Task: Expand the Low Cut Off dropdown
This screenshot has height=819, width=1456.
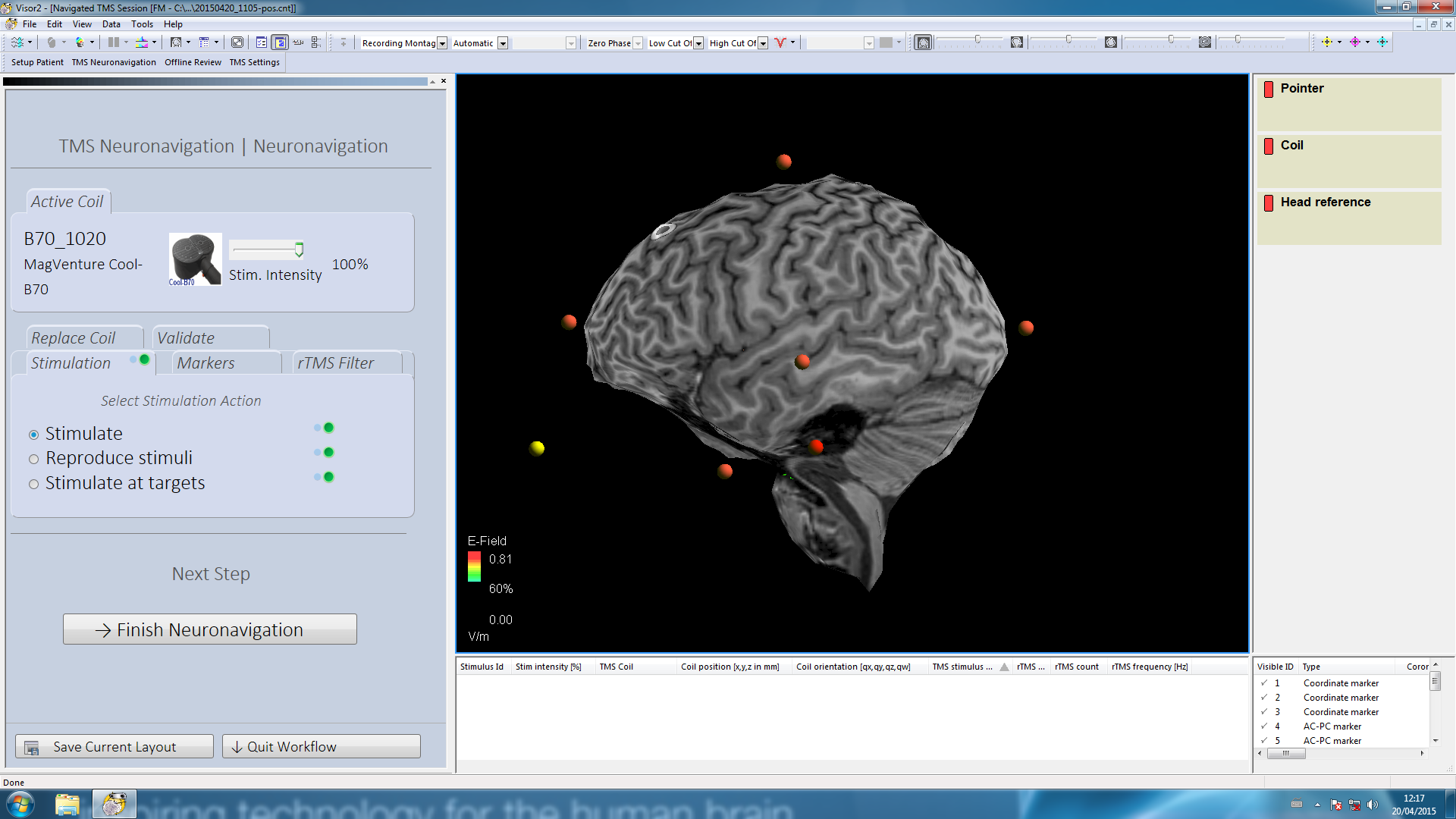Action: 698,43
